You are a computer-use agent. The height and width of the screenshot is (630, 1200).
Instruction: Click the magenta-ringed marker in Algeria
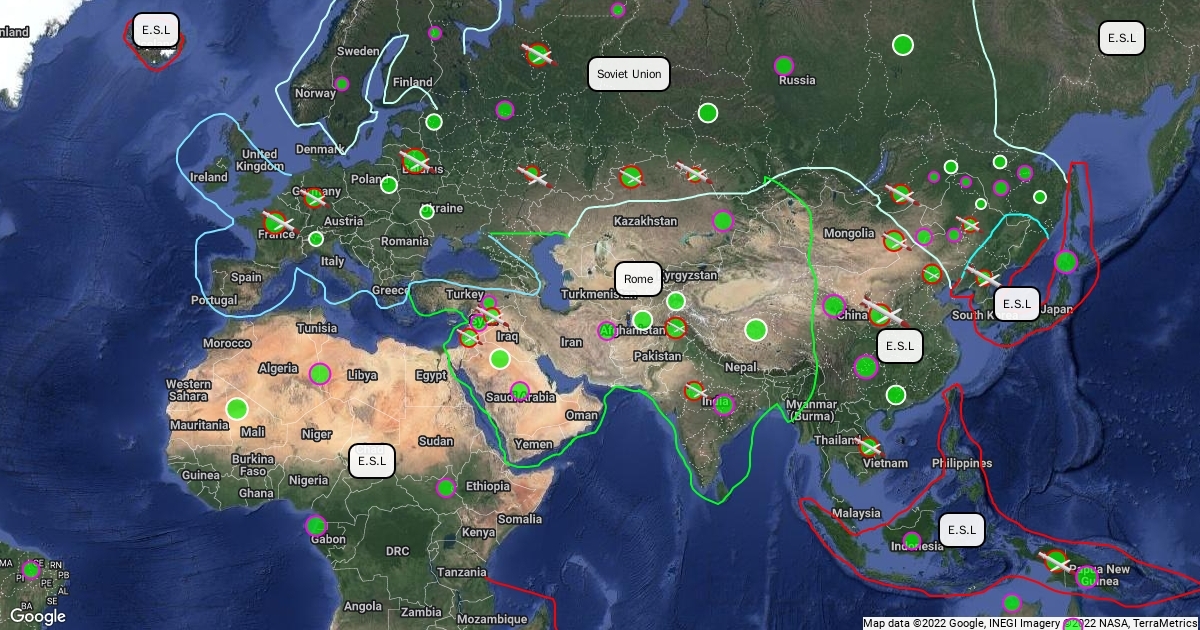pyautogui.click(x=320, y=373)
